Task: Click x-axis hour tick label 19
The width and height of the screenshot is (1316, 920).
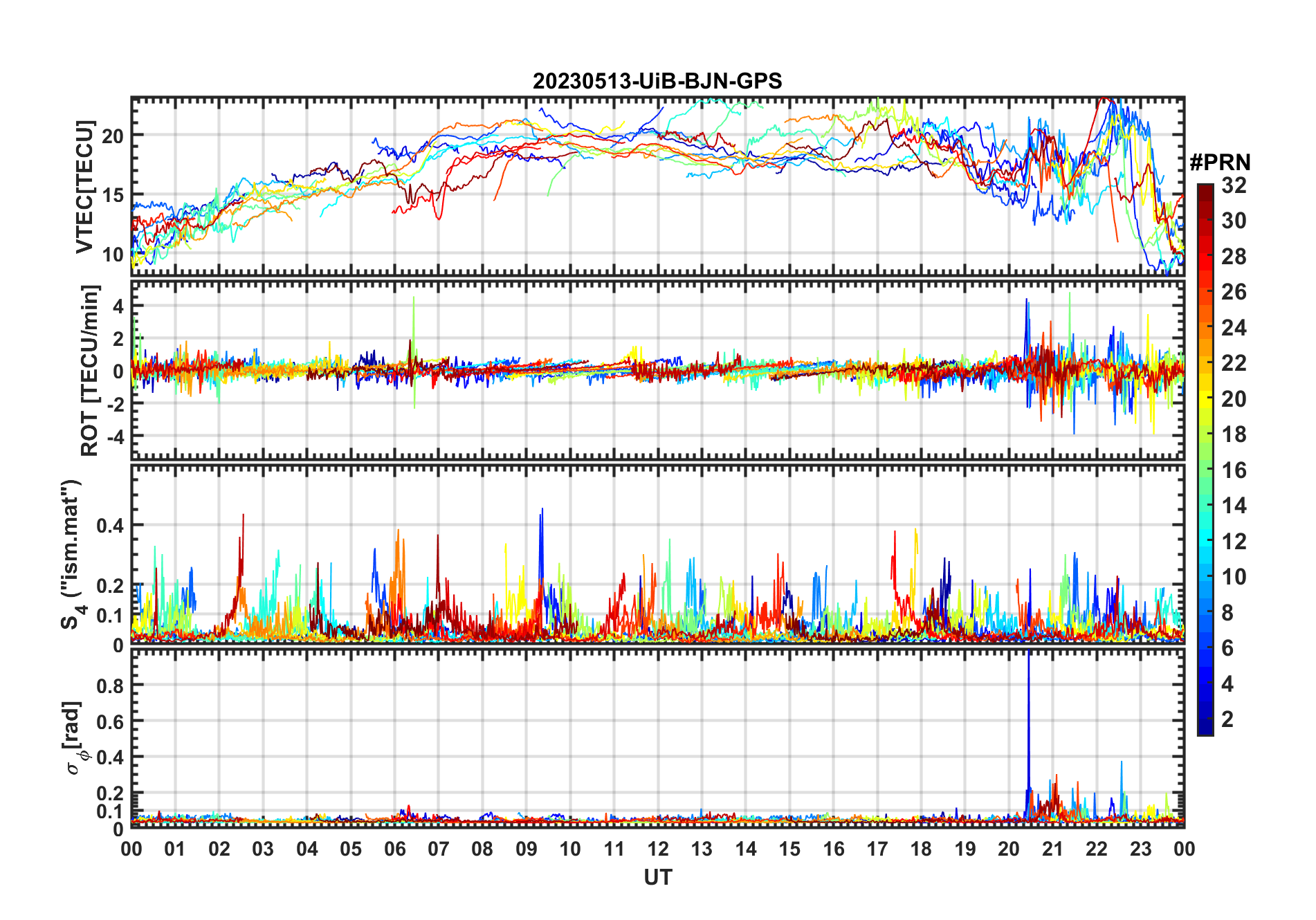Action: tap(965, 849)
